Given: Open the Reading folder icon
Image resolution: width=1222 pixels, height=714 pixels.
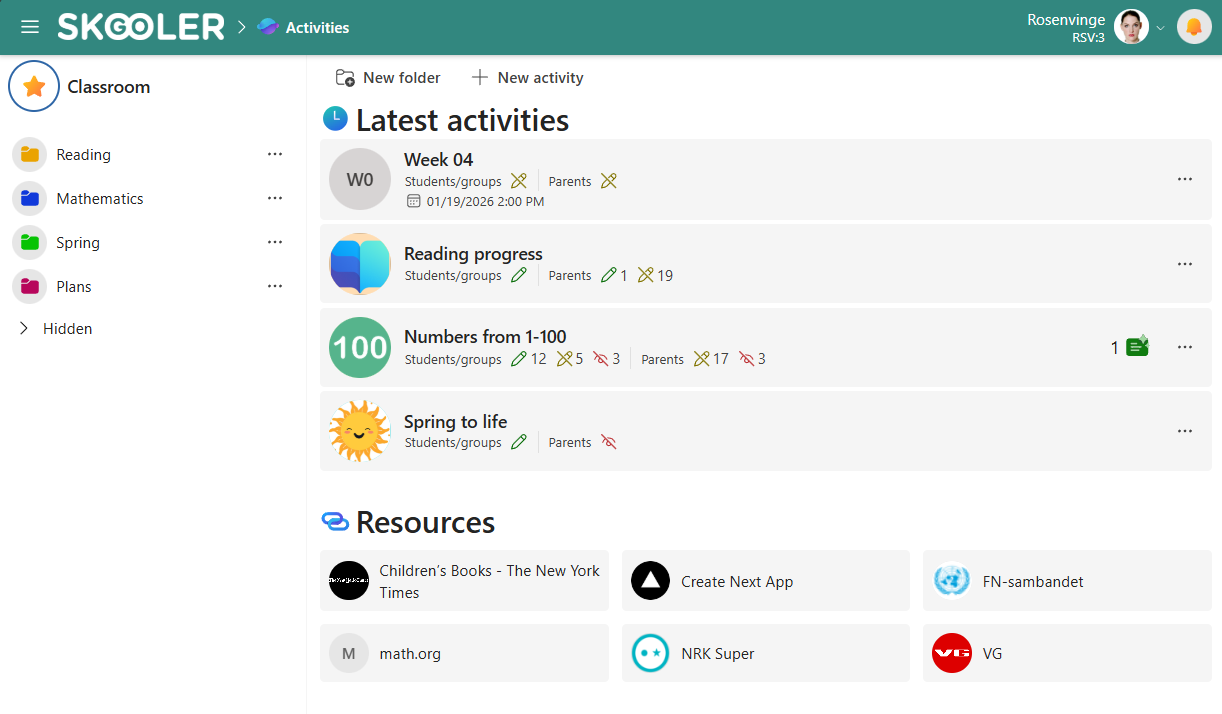Looking at the screenshot, I should 30,155.
